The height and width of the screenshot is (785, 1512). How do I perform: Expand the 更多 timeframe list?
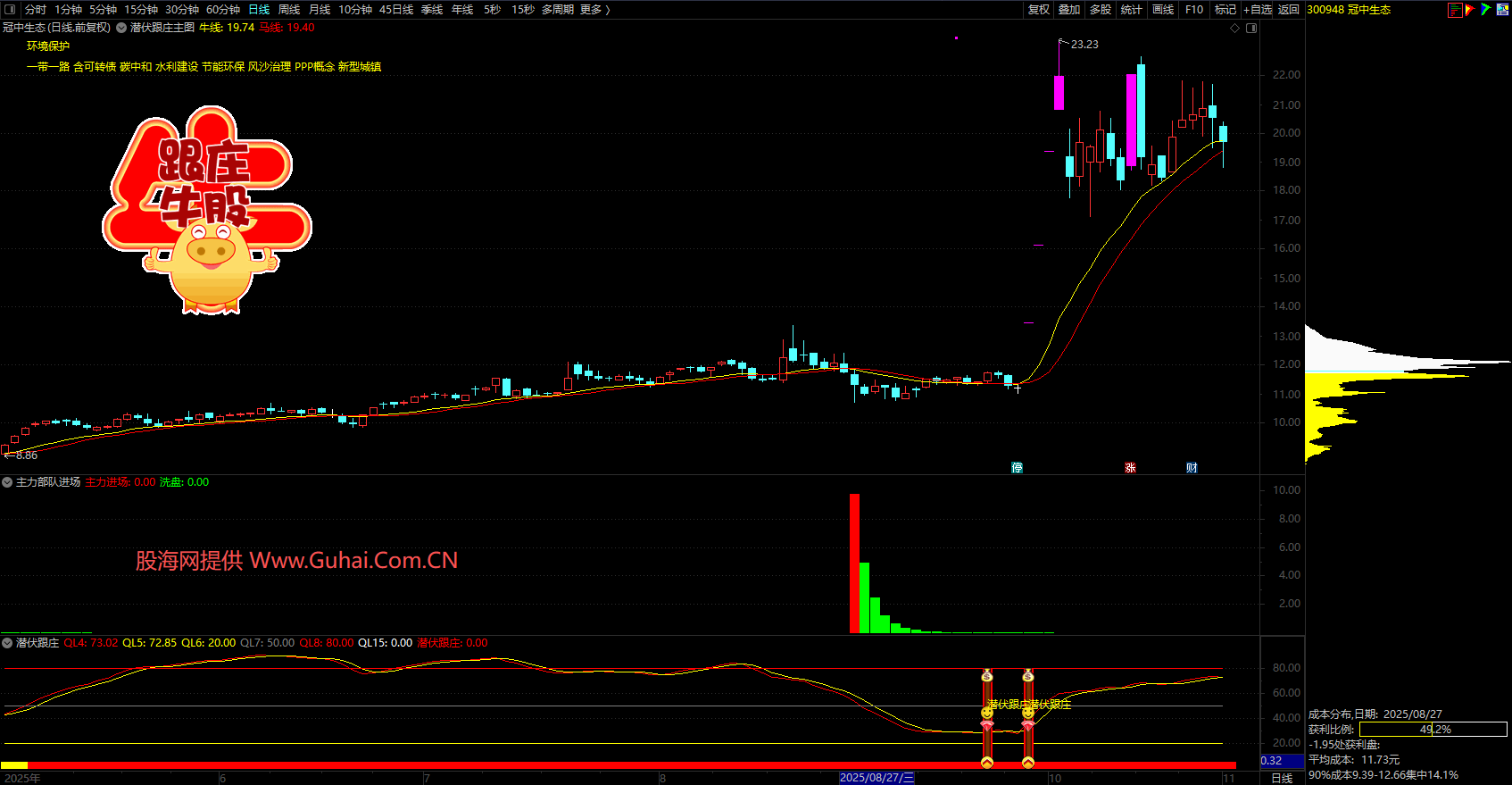(594, 10)
